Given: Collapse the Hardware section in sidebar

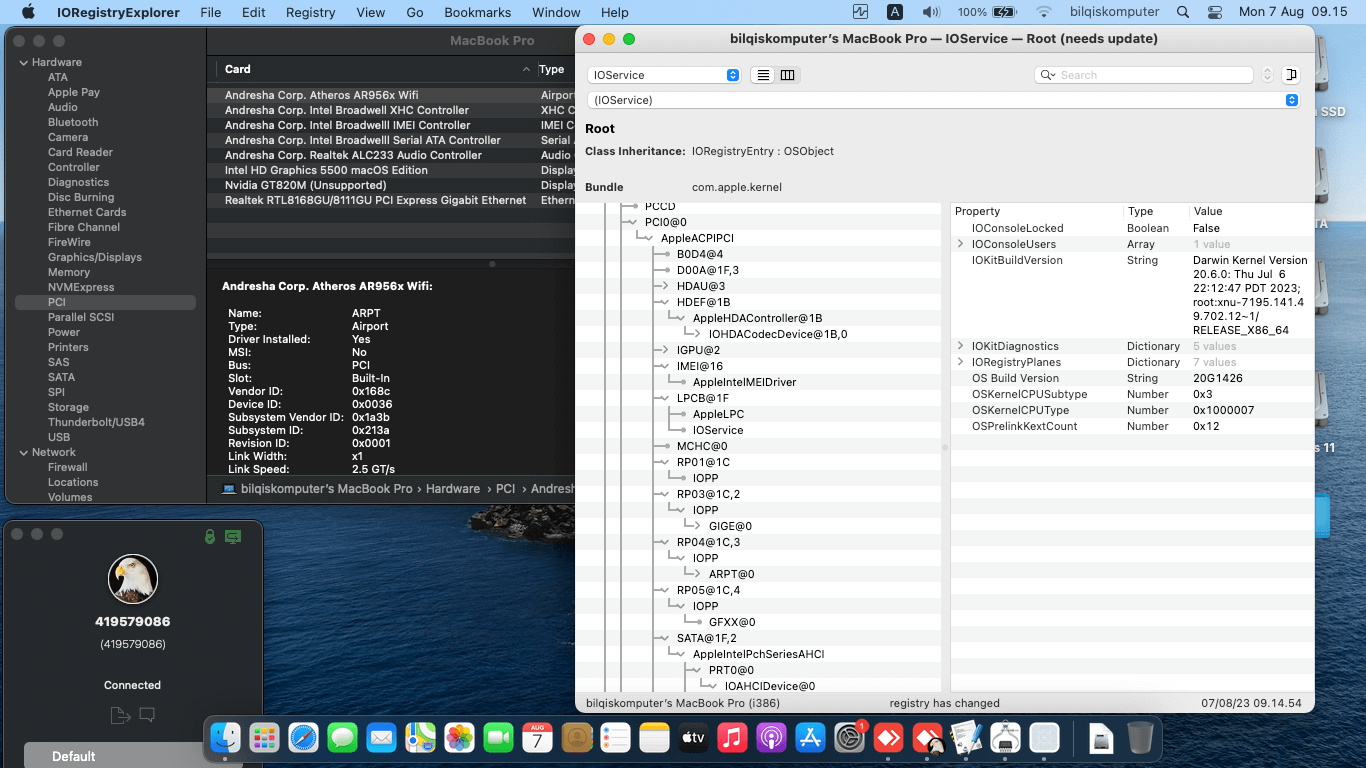Looking at the screenshot, I should point(23,62).
